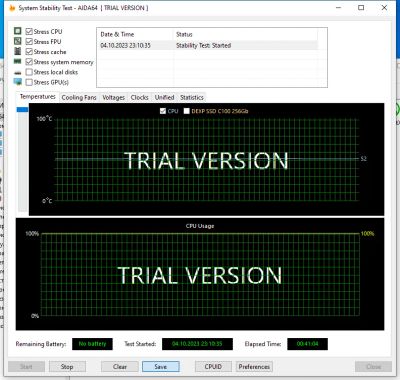Click the Date & Time column header

tap(135, 34)
